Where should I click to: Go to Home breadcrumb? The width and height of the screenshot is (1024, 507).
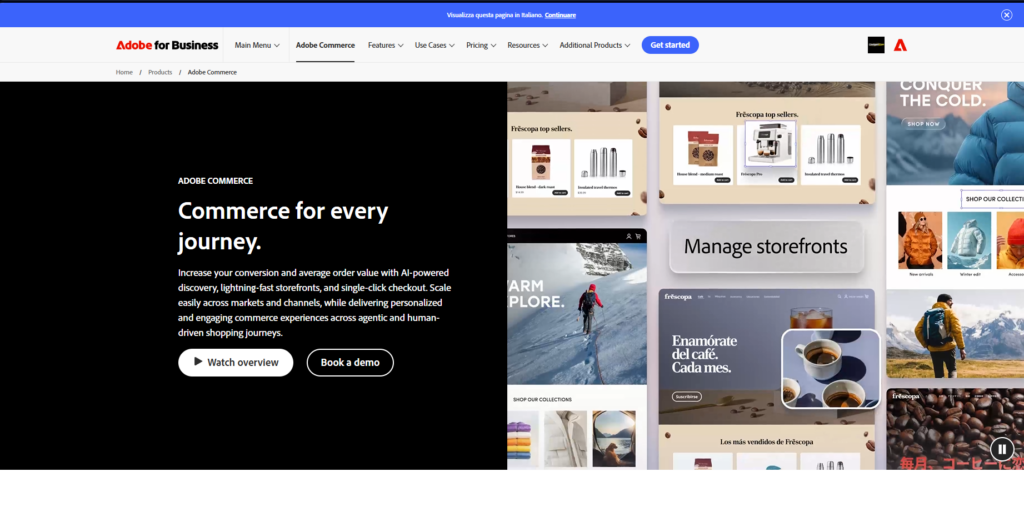coord(124,72)
